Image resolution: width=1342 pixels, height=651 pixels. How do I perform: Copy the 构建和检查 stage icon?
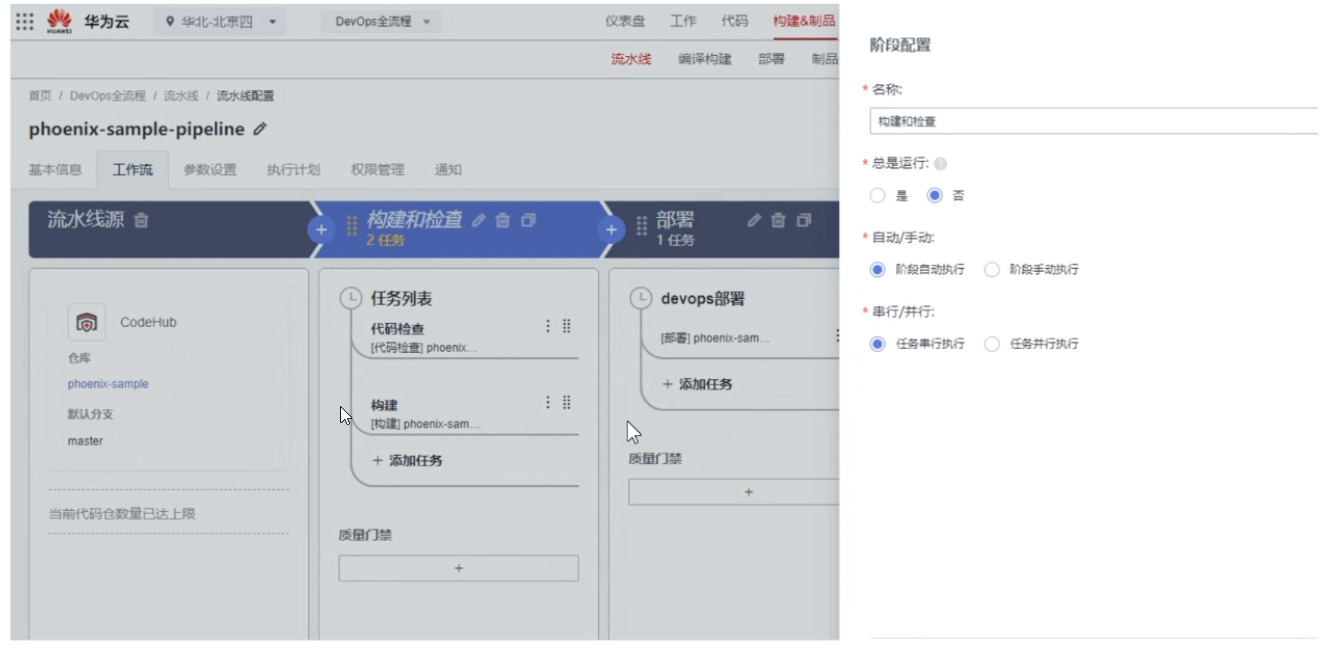pyautogui.click(x=529, y=220)
